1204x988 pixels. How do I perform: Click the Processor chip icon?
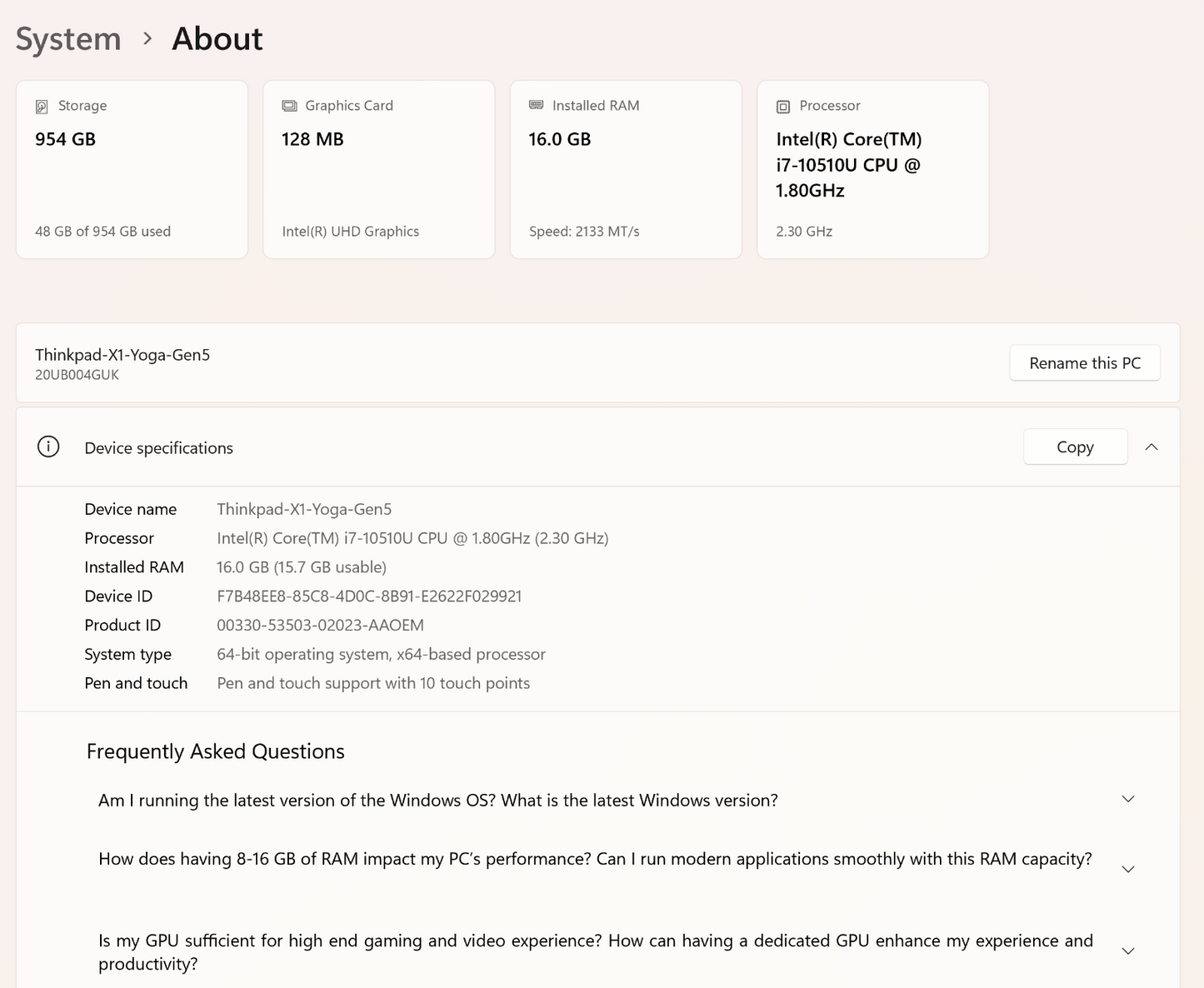click(783, 107)
